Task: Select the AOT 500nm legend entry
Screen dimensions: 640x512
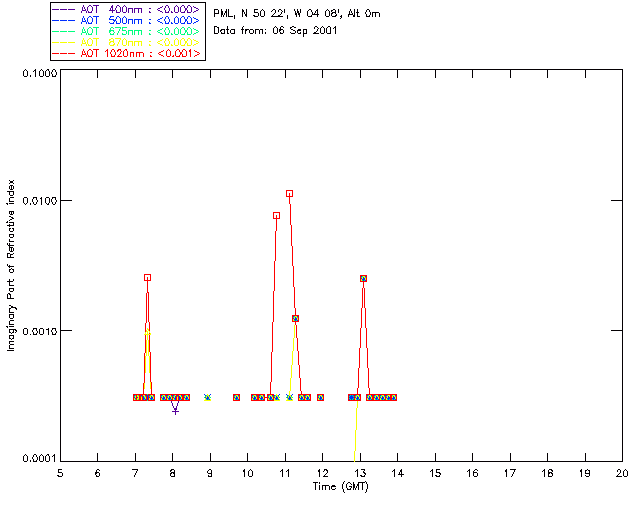Action: point(127,20)
